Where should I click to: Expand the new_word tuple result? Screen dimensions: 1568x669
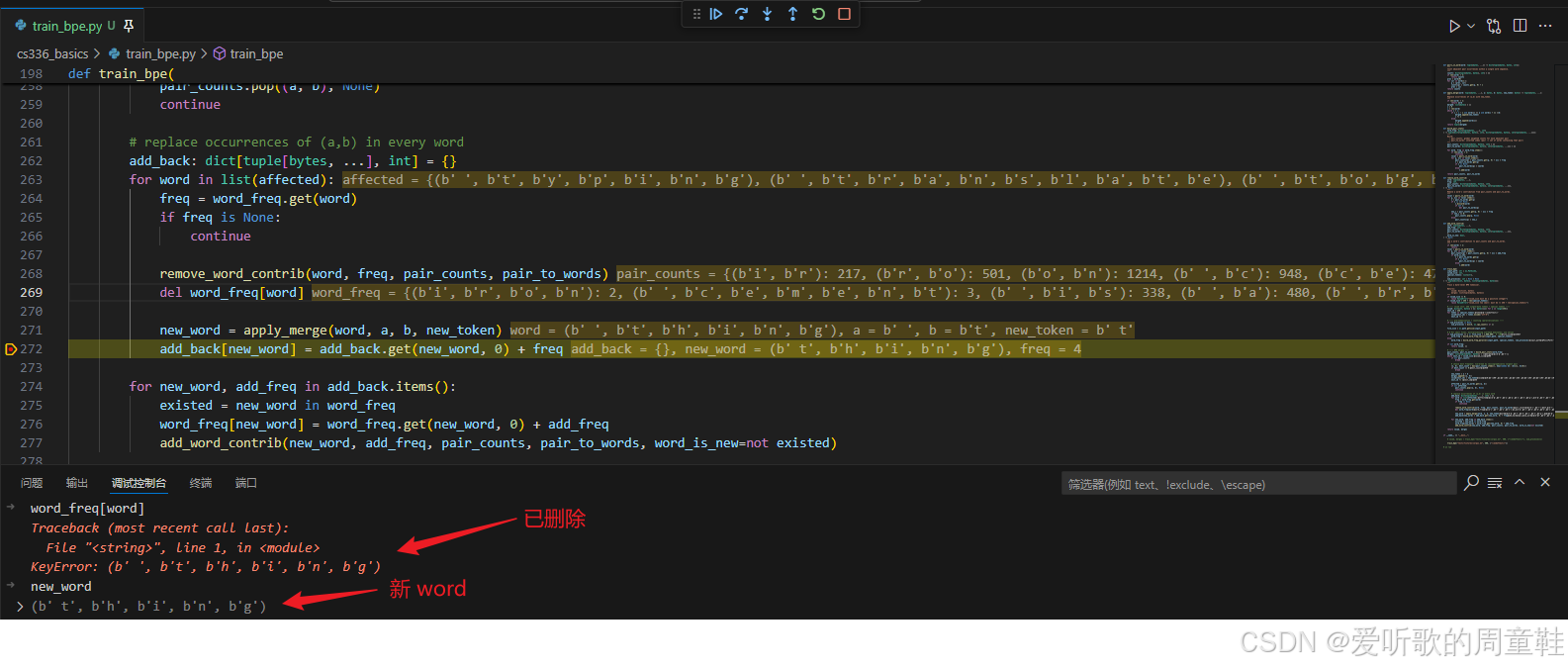20,607
